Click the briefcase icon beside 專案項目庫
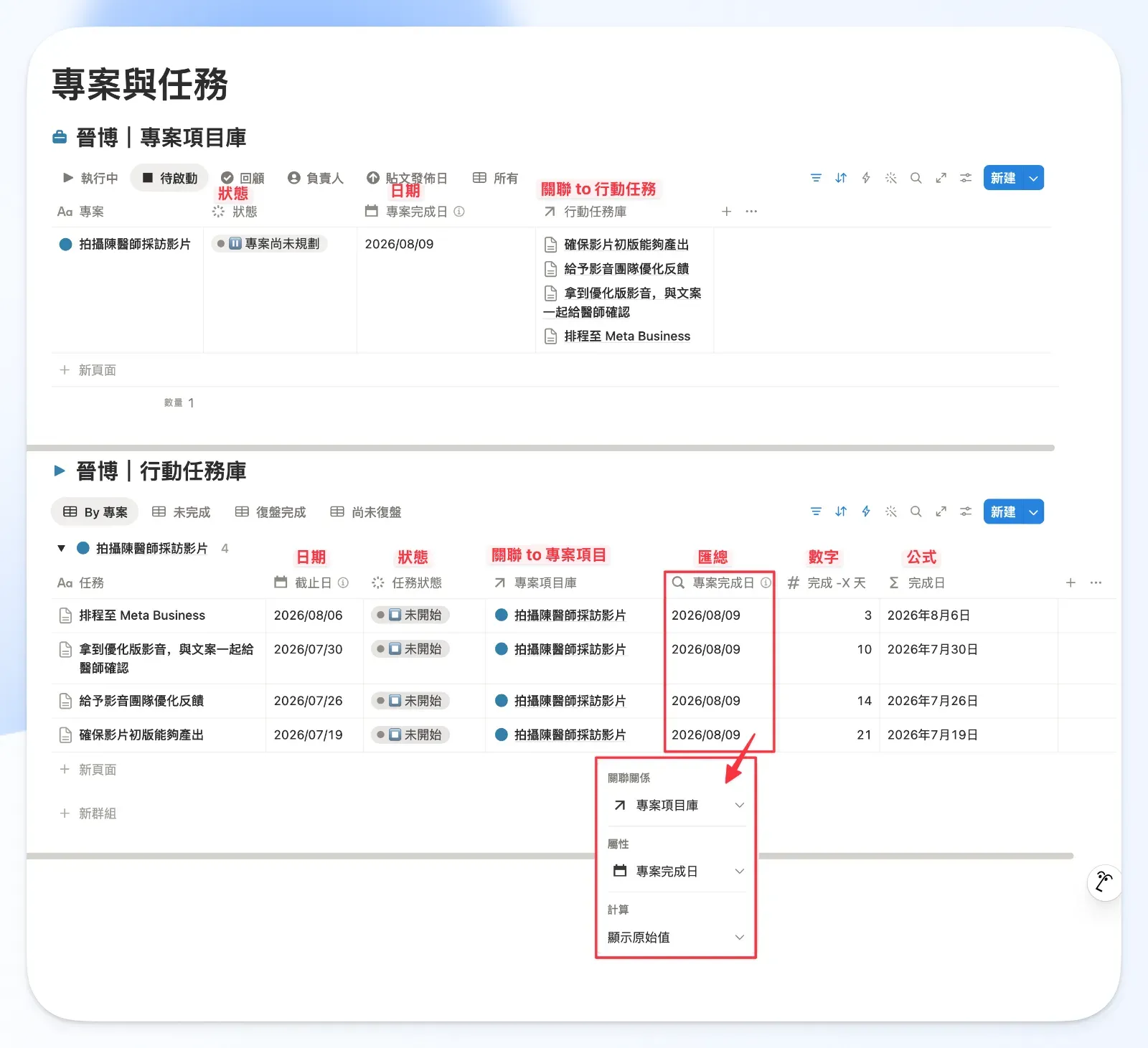This screenshot has height=1048, width=1148. 60,137
